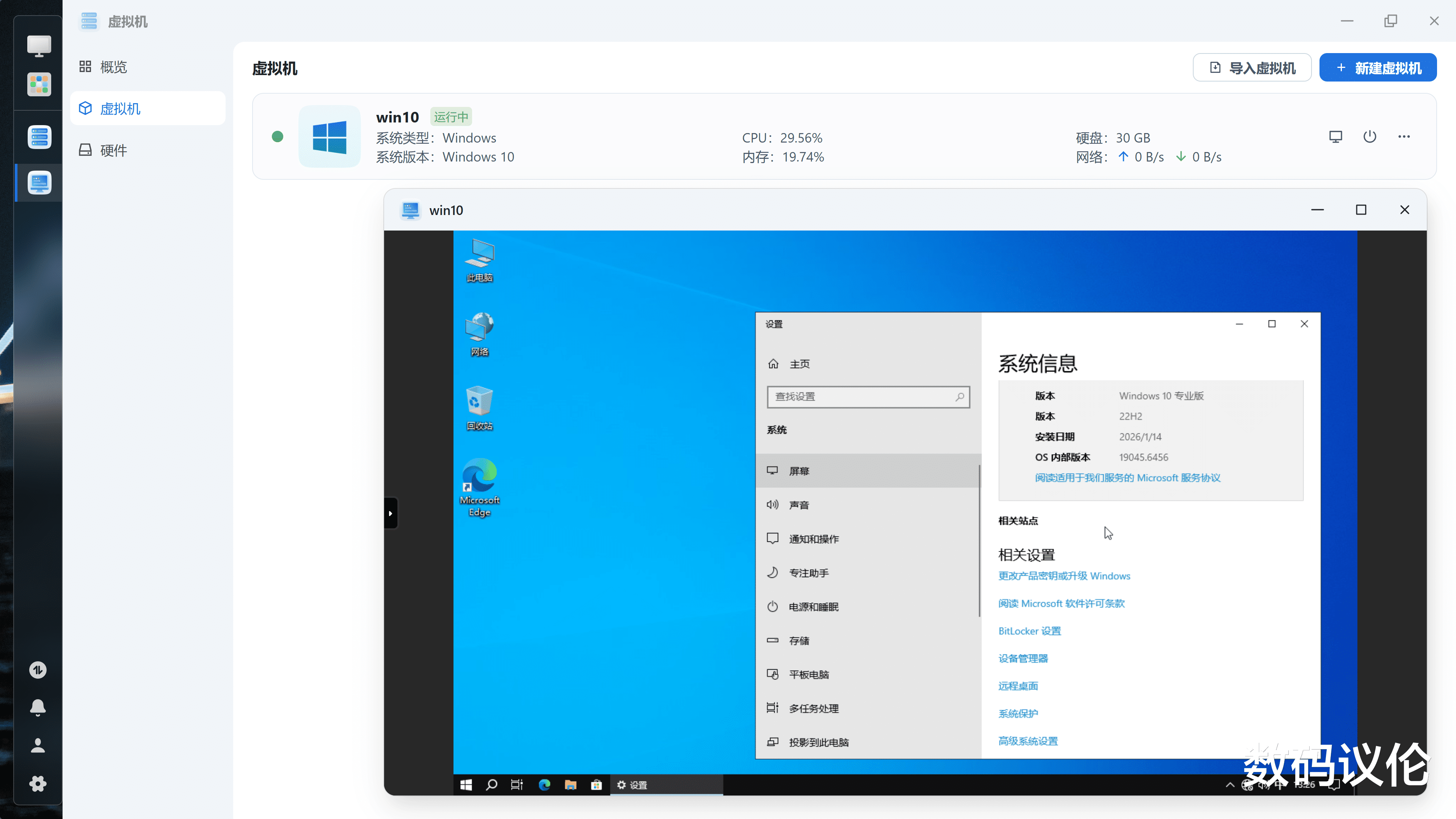Open settings gear in left dock

38,783
